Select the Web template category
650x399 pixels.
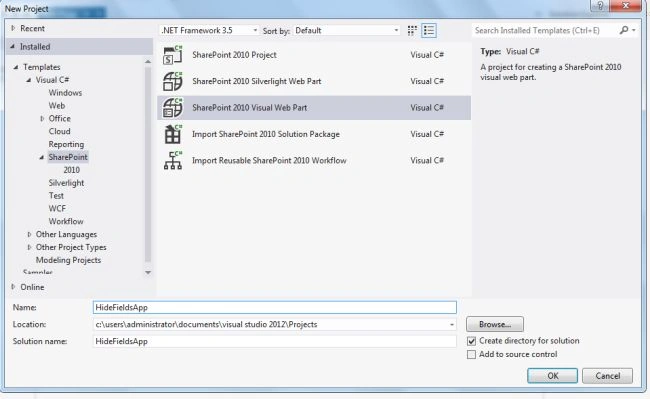pyautogui.click(x=57, y=106)
